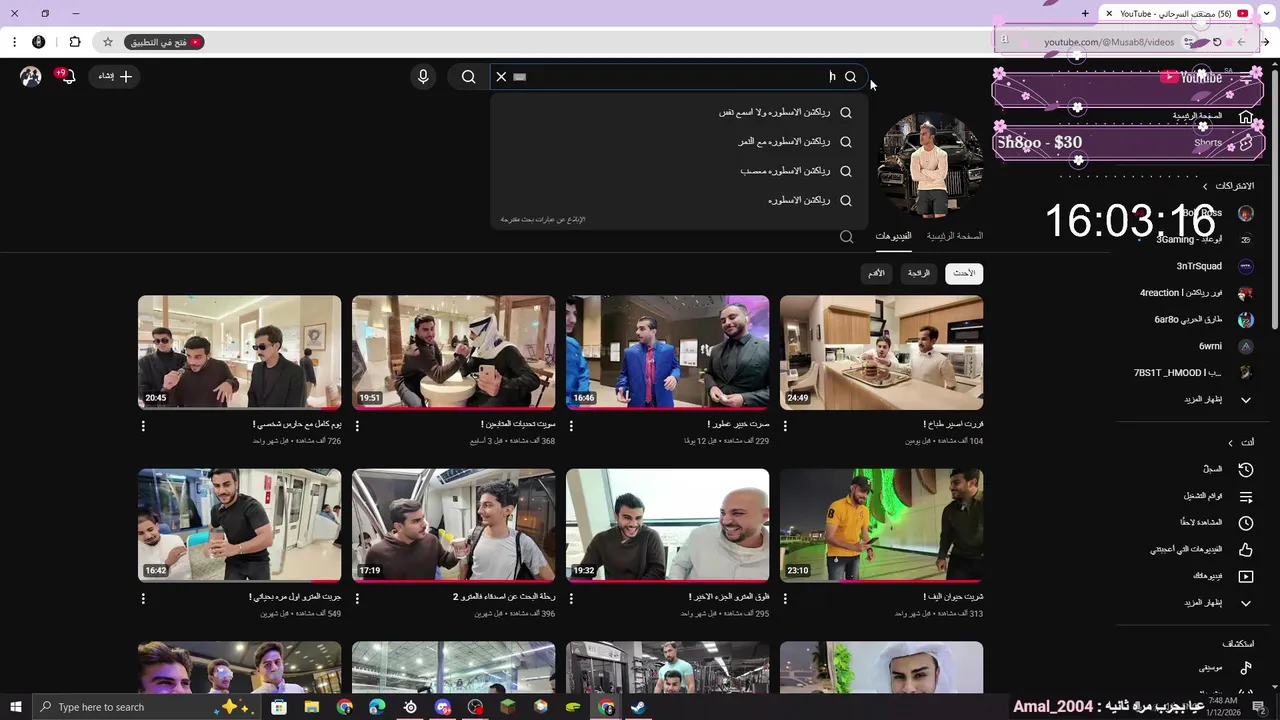Report search predictions link in suggestions box
The width and height of the screenshot is (1280, 720).
pos(543,219)
